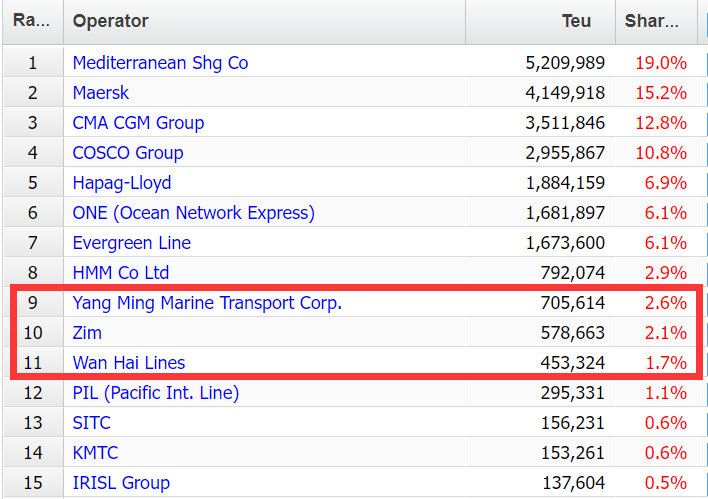This screenshot has width=708, height=499.
Task: Open the Maersk operator link
Action: point(101,93)
